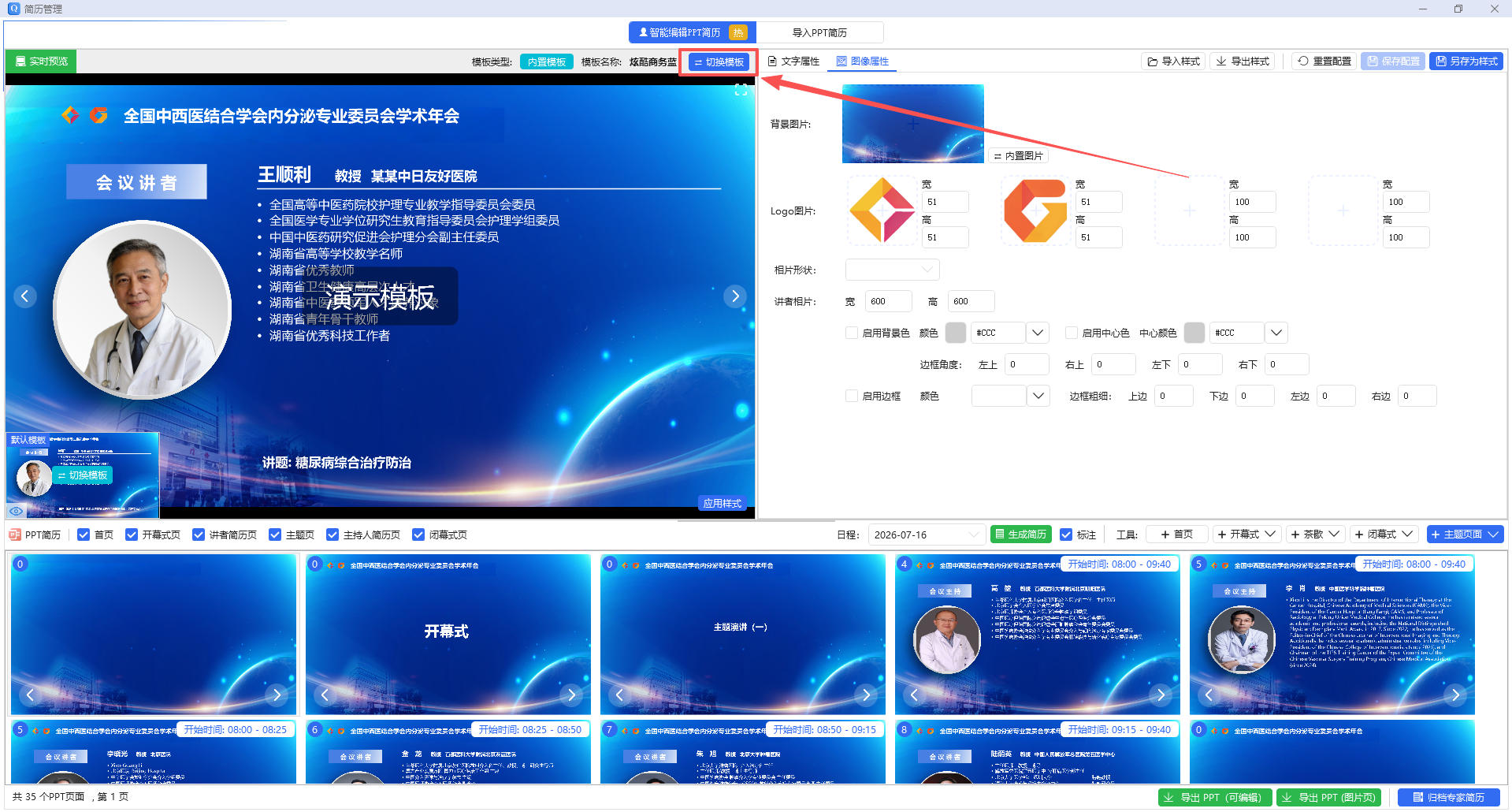Open the 日程 date dropdown
Screen dimensions: 1512x812
927,535
